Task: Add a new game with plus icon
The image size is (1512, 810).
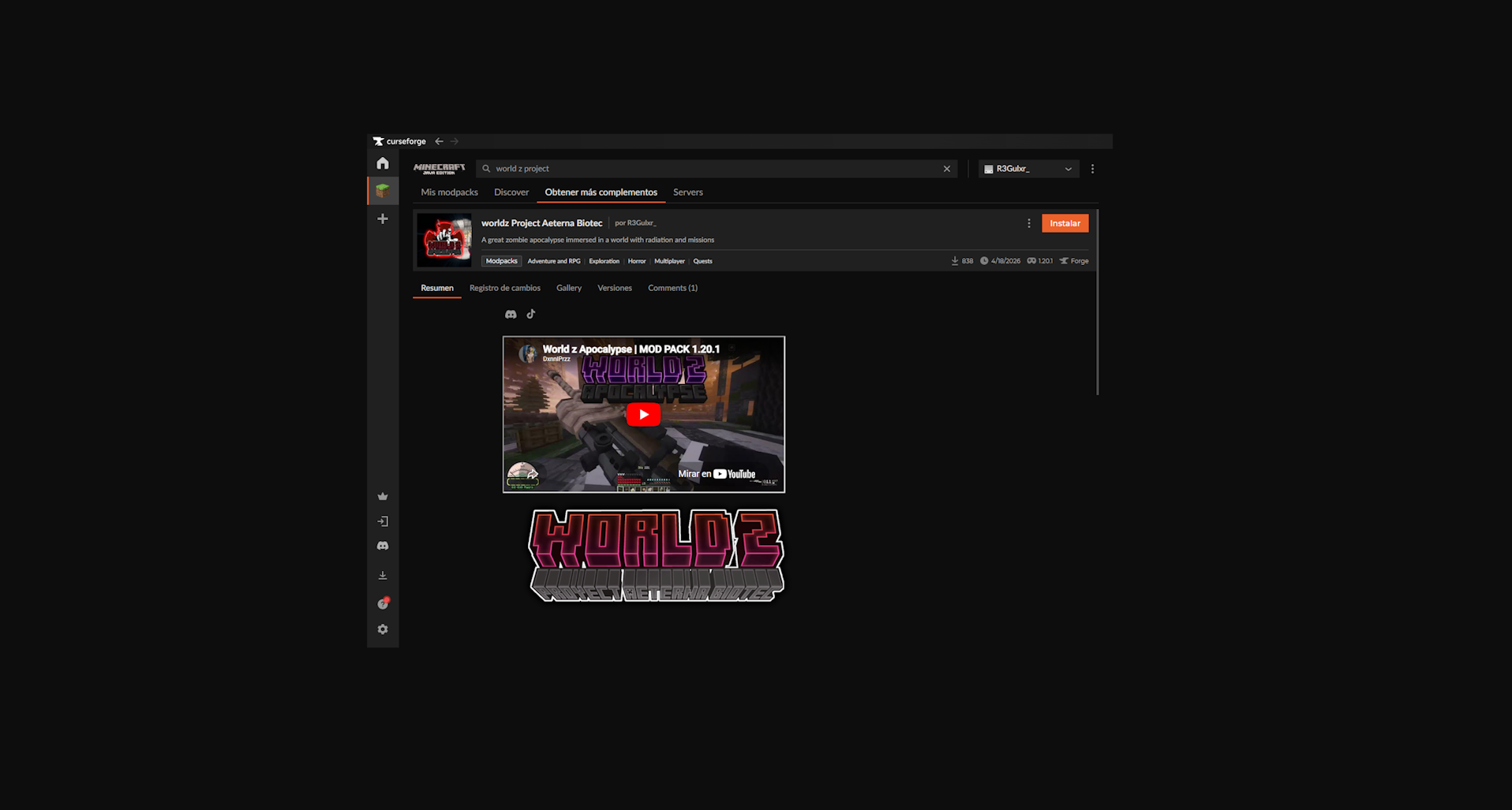Action: pos(383,218)
